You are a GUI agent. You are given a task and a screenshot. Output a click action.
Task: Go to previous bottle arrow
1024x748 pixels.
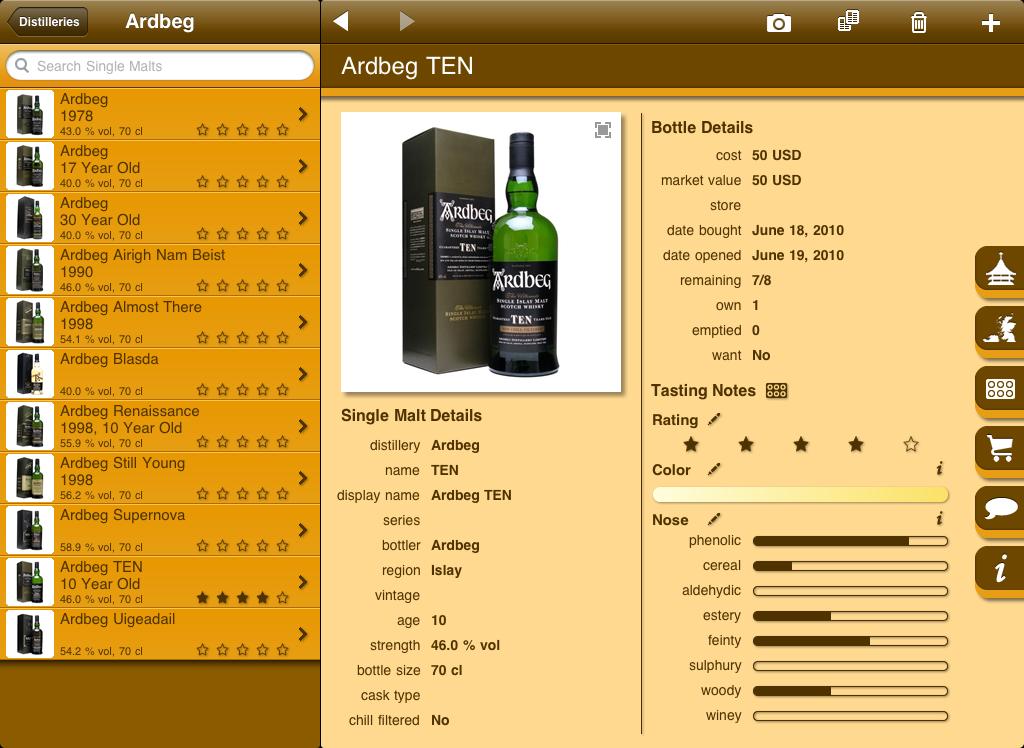coord(342,21)
